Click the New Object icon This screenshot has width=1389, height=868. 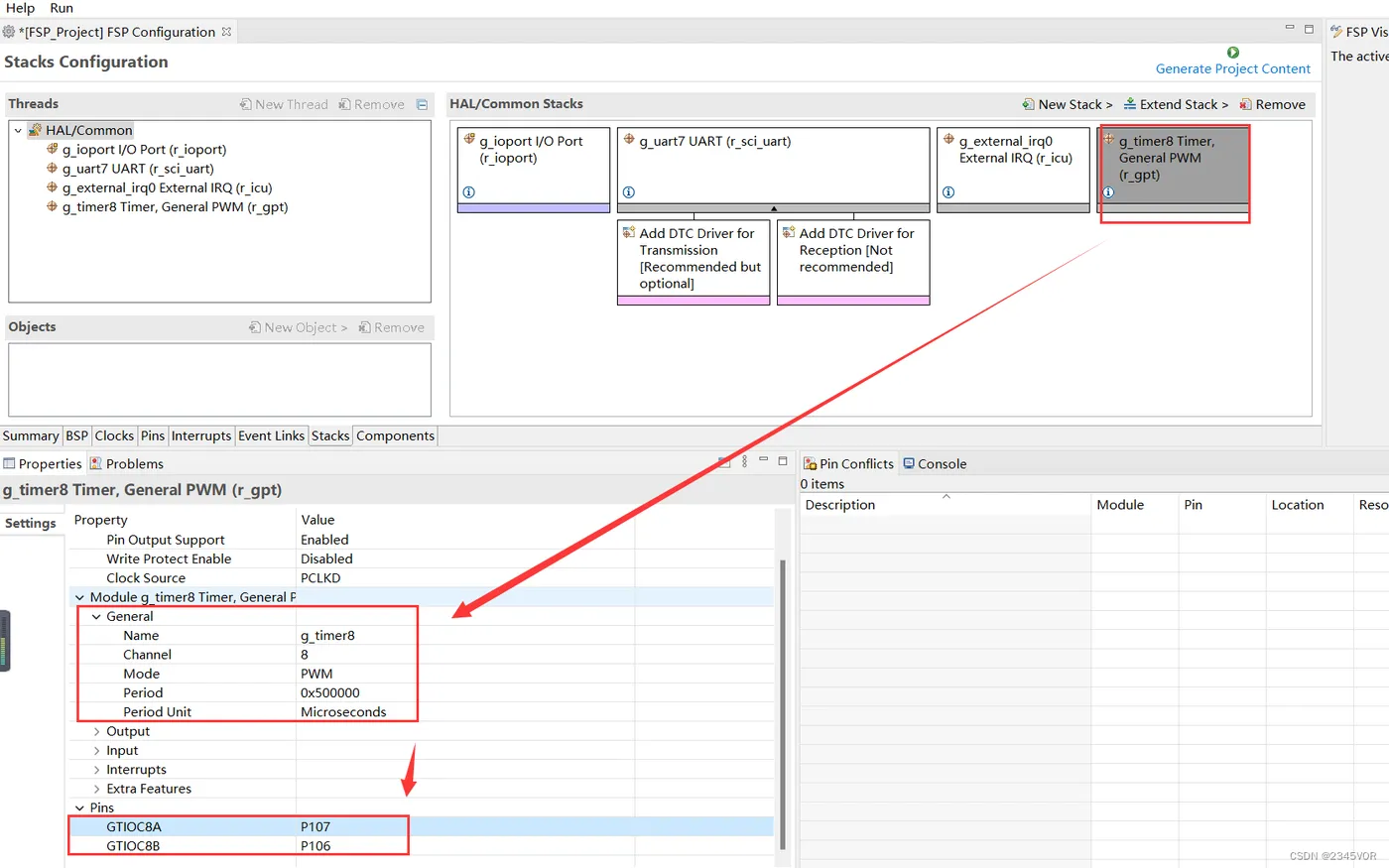[x=255, y=327]
